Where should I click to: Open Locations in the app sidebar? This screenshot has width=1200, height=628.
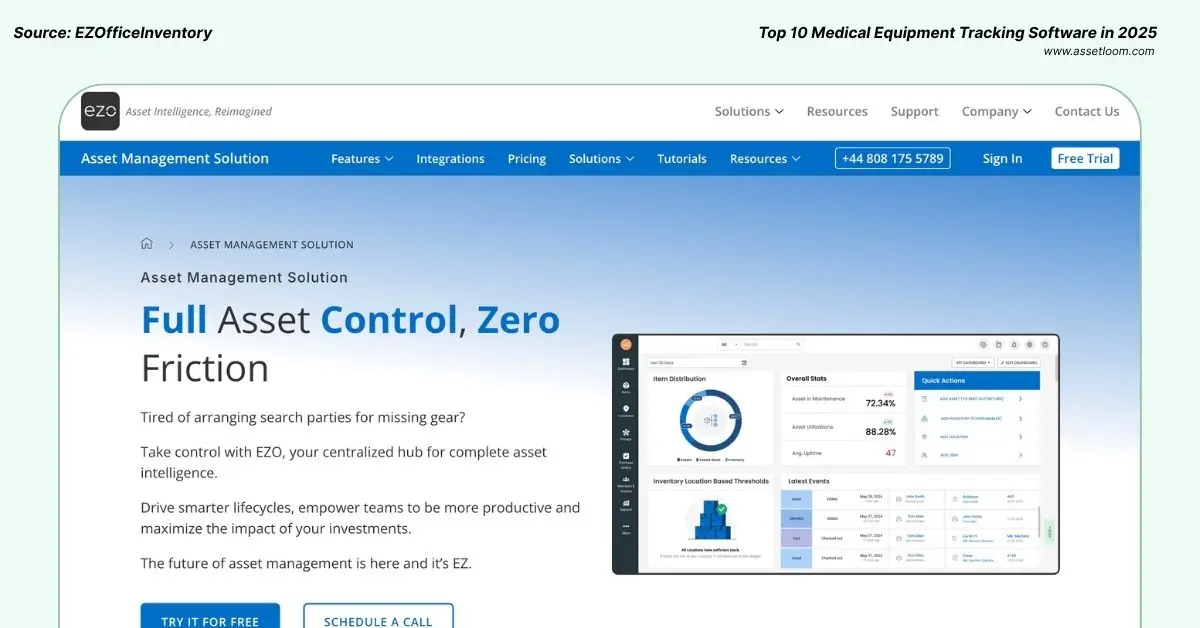(x=626, y=410)
